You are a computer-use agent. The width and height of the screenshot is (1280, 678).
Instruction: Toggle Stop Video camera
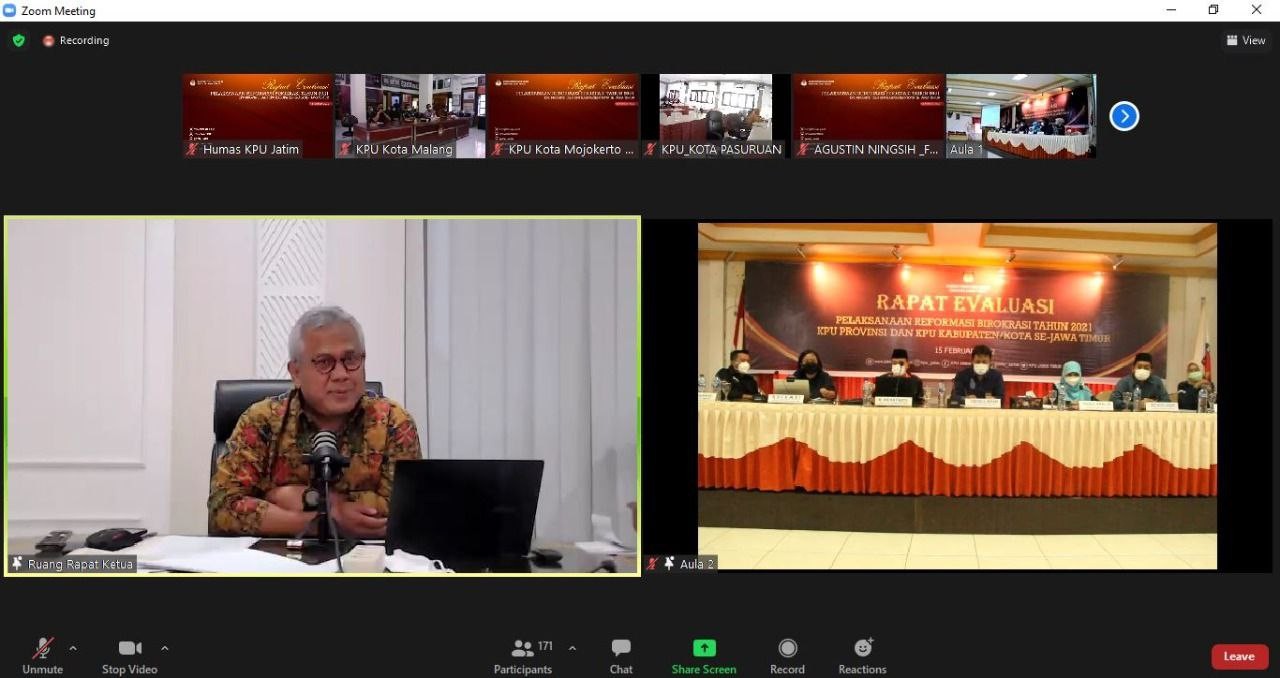coord(129,656)
